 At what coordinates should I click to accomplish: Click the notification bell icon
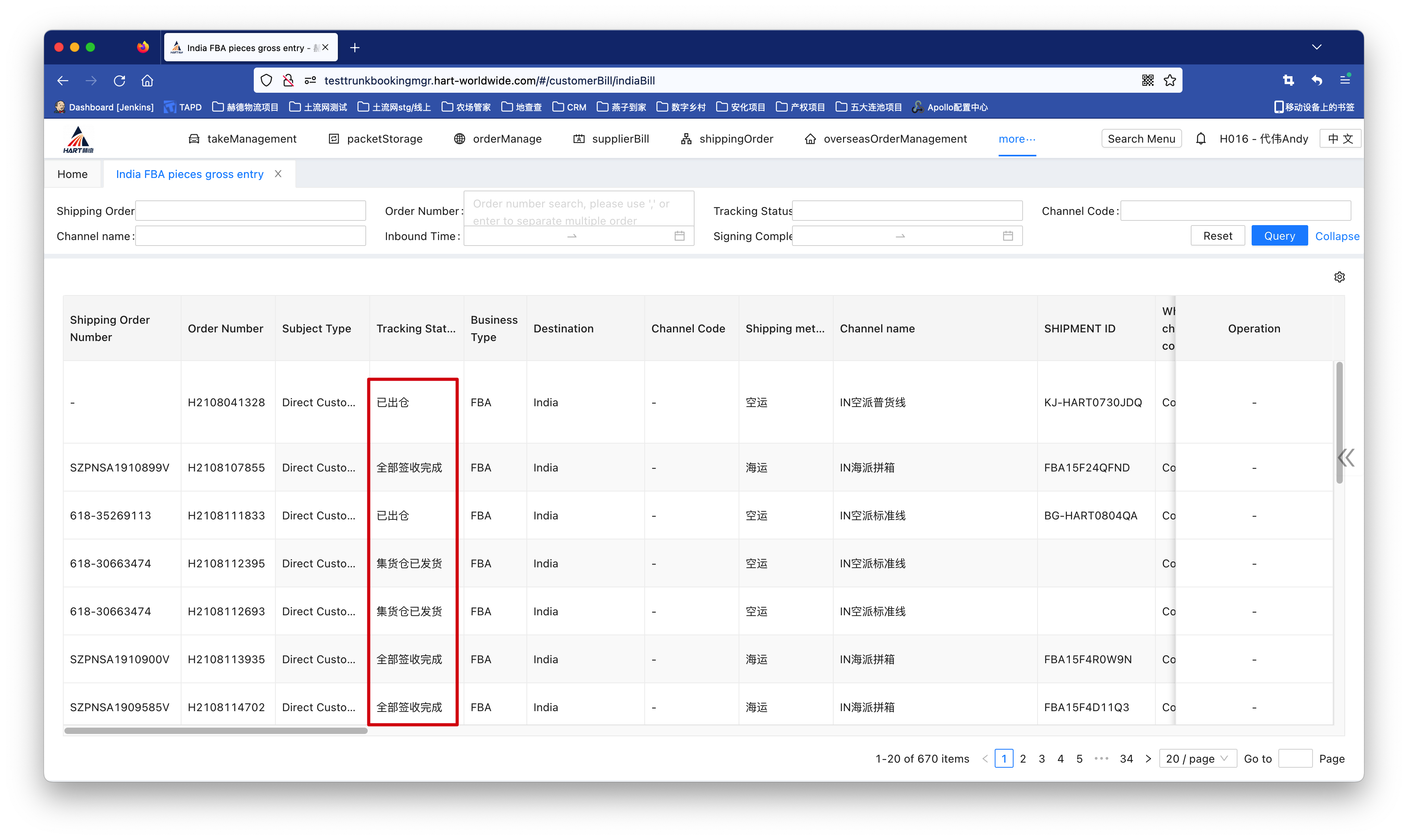tap(1200, 139)
